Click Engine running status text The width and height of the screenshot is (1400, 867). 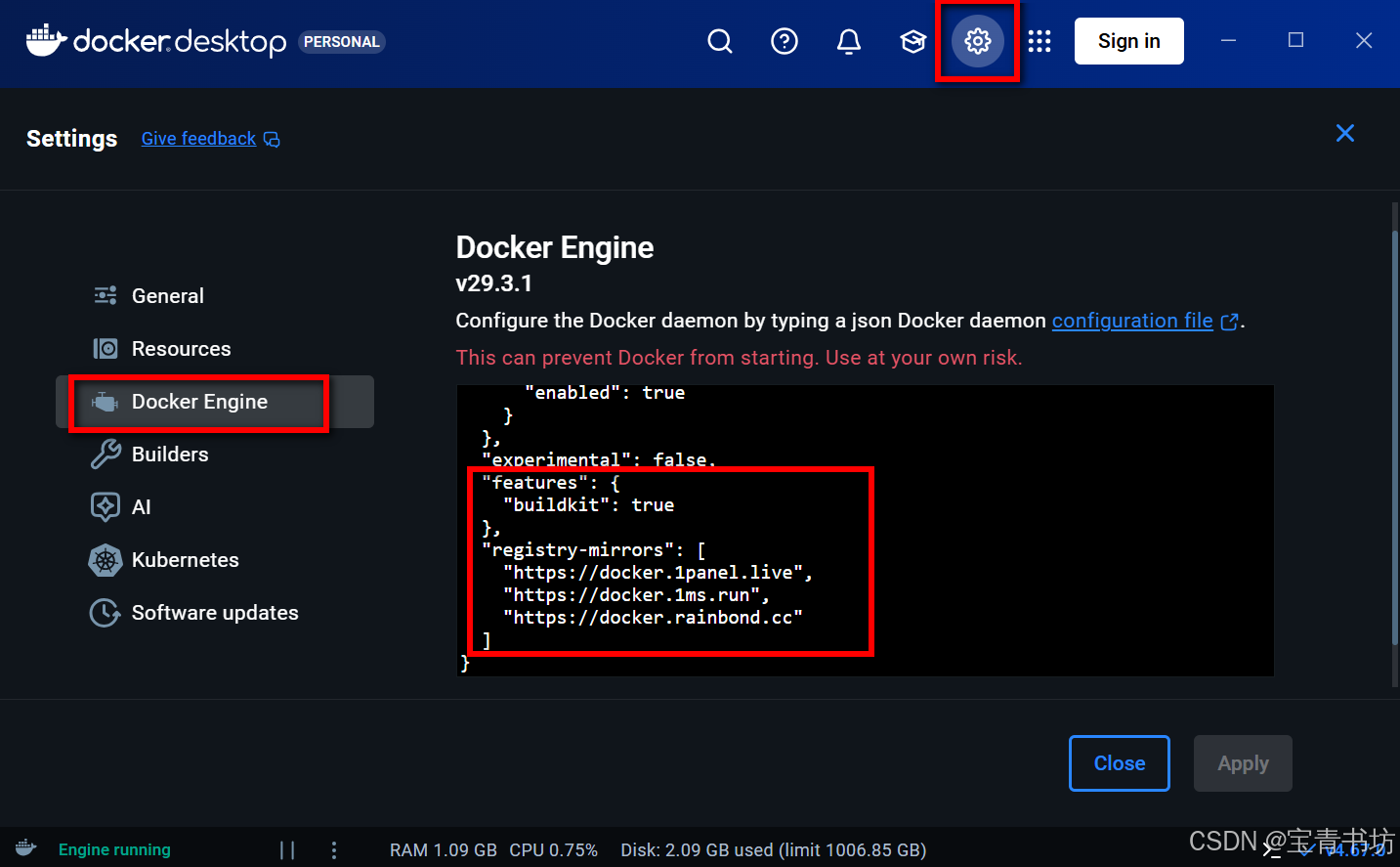(x=114, y=849)
